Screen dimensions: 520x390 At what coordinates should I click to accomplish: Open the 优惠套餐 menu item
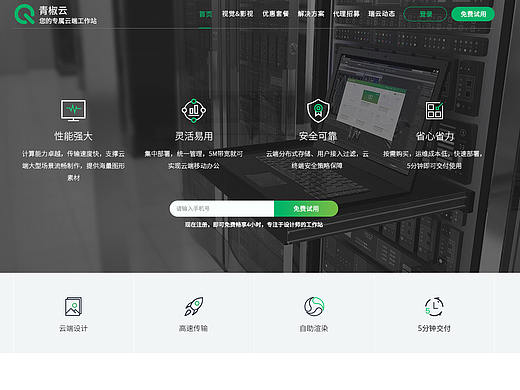(x=275, y=14)
